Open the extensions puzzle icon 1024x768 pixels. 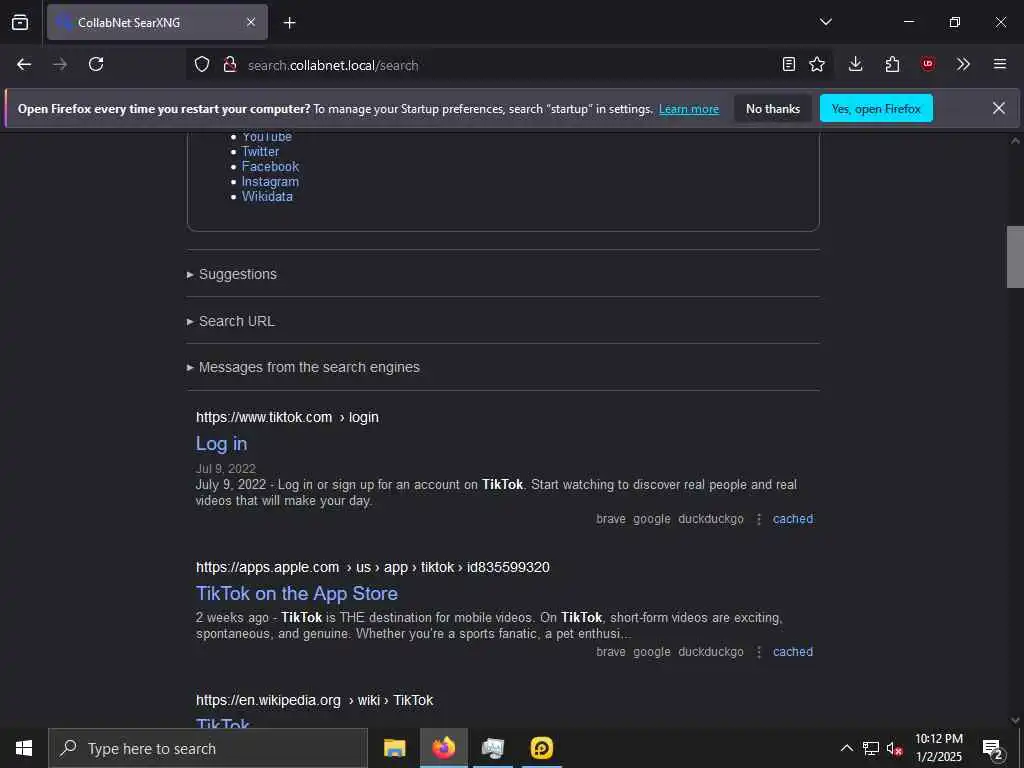coord(892,64)
